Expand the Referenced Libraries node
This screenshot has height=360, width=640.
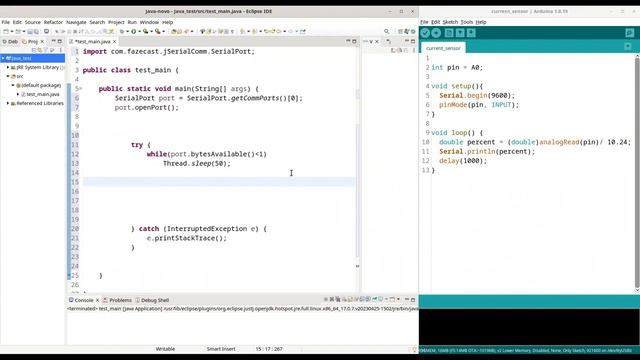[x=8, y=103]
